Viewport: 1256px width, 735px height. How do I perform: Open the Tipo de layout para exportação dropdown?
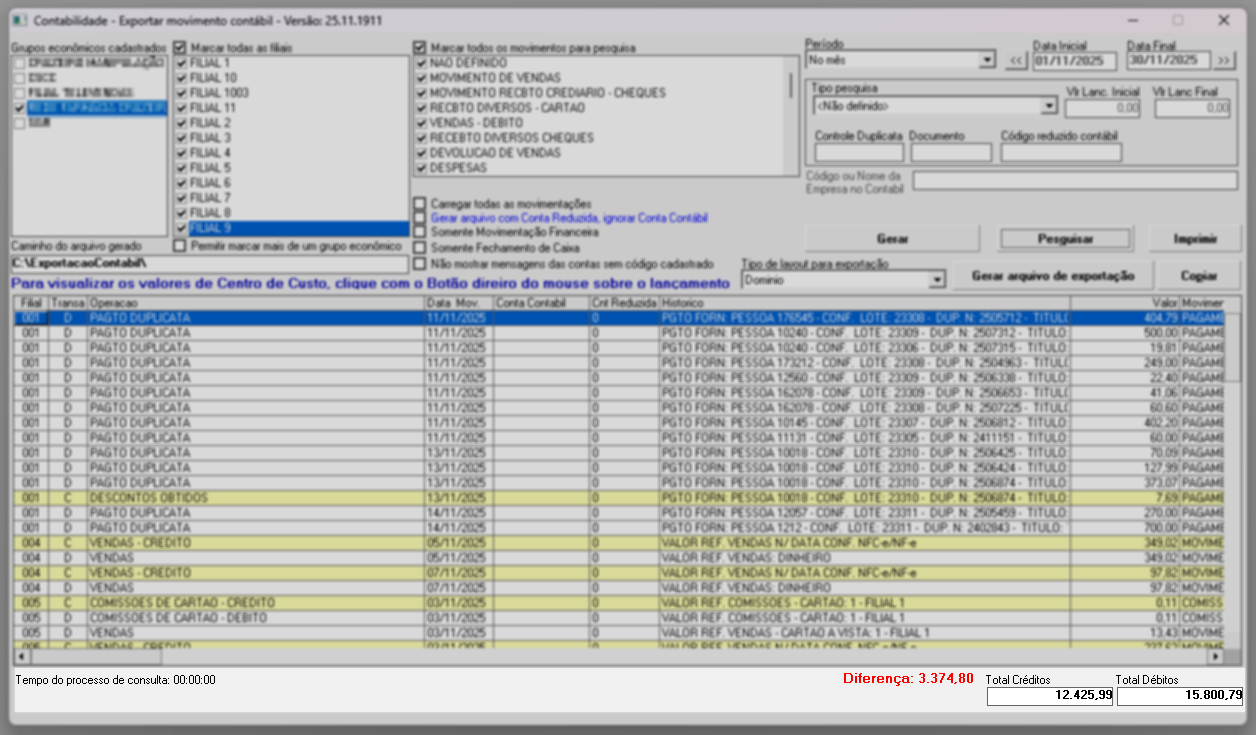click(x=936, y=281)
